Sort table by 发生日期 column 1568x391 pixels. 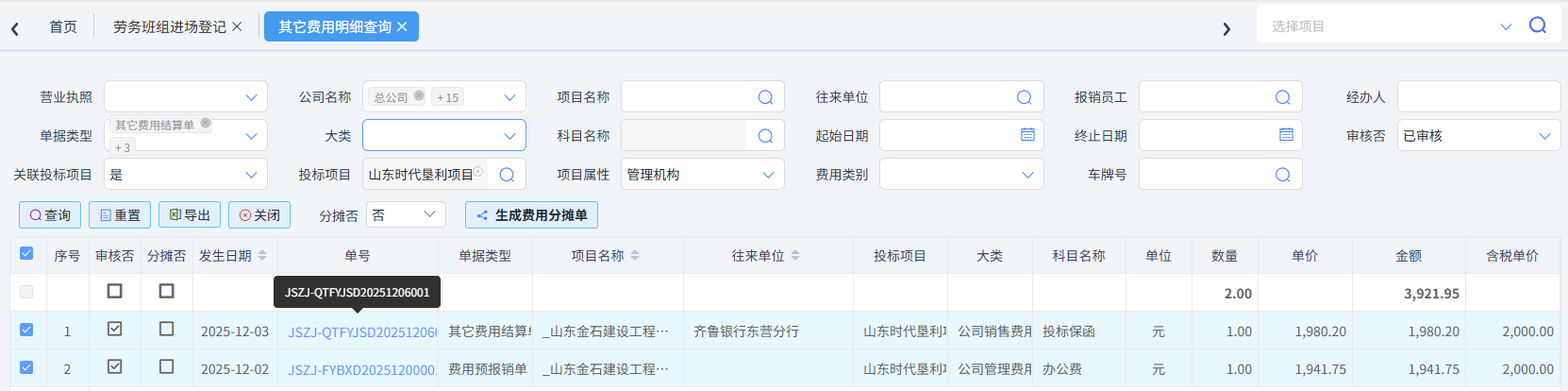pos(262,256)
